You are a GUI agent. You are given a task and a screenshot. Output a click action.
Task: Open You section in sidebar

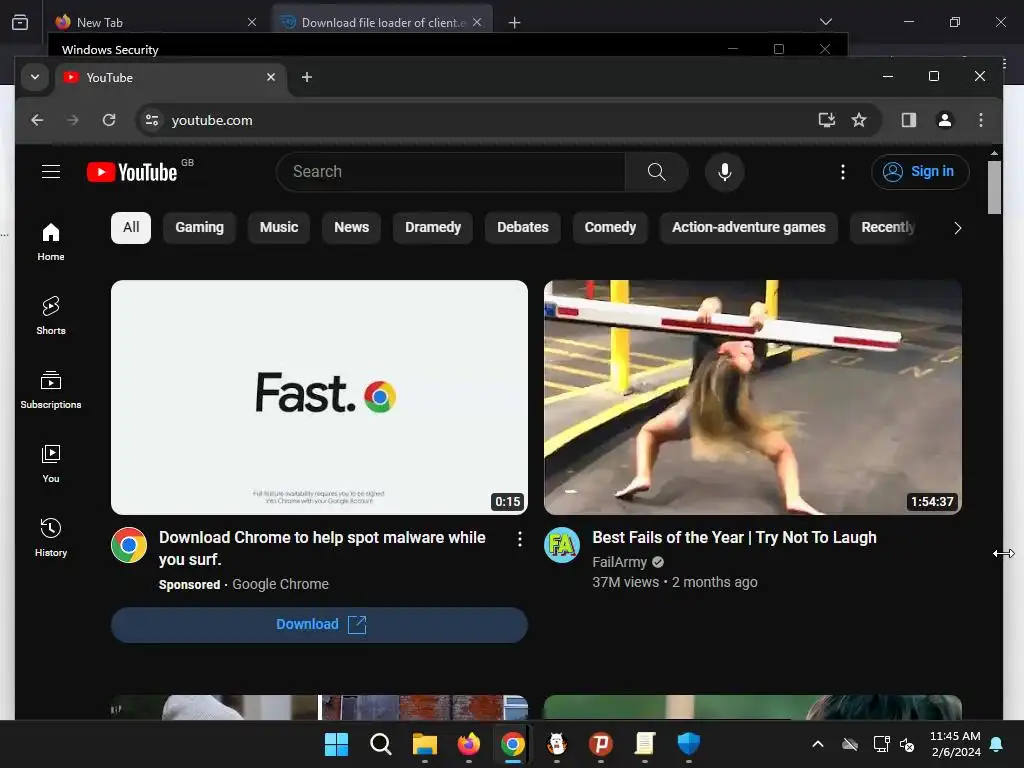[51, 464]
